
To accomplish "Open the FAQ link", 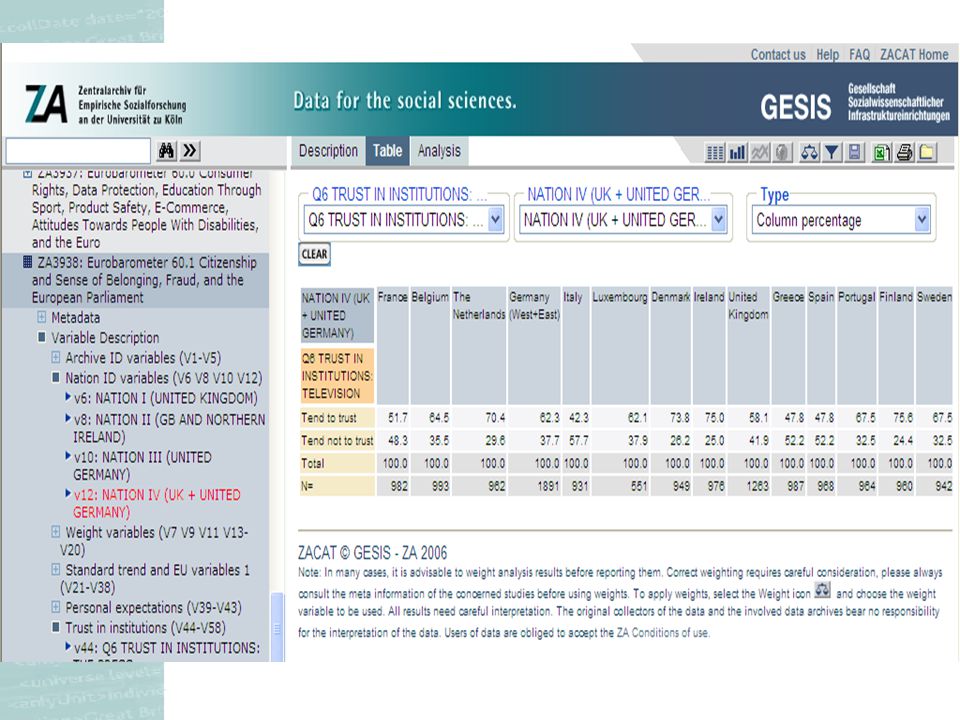I will coord(860,54).
